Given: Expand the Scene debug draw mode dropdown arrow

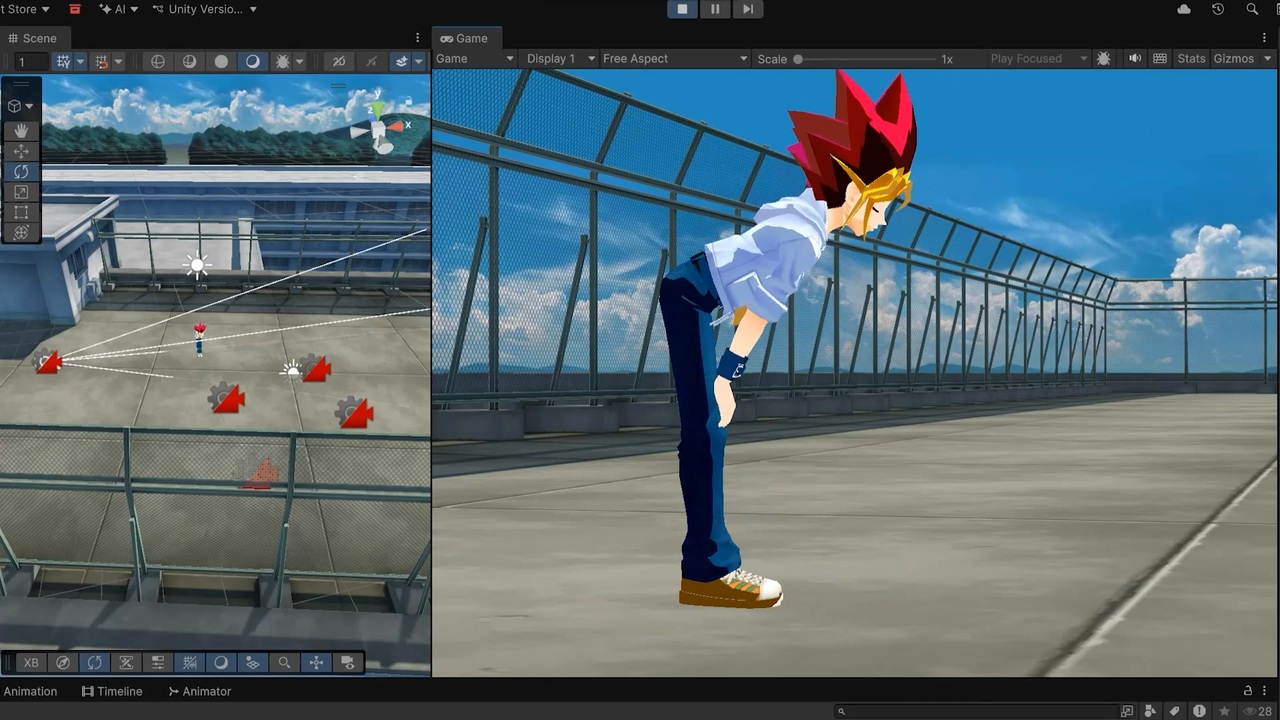Looking at the screenshot, I should click(x=301, y=61).
